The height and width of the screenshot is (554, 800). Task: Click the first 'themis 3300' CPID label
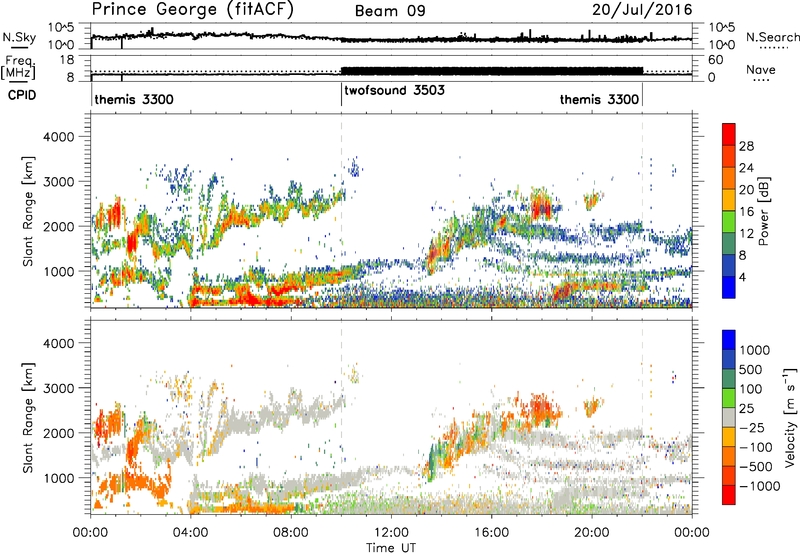coord(134,99)
